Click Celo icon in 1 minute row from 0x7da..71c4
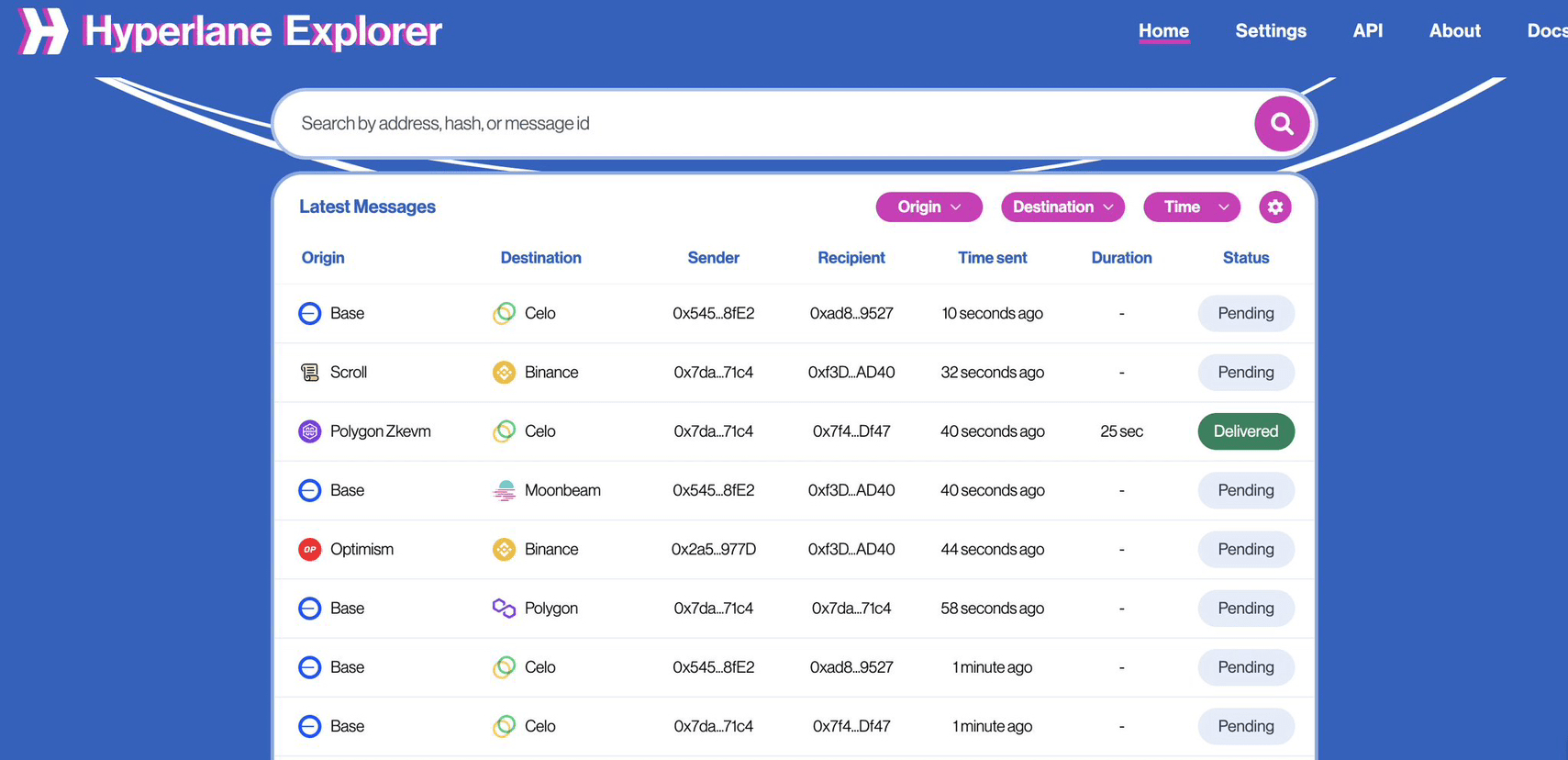This screenshot has height=760, width=1568. [x=504, y=726]
